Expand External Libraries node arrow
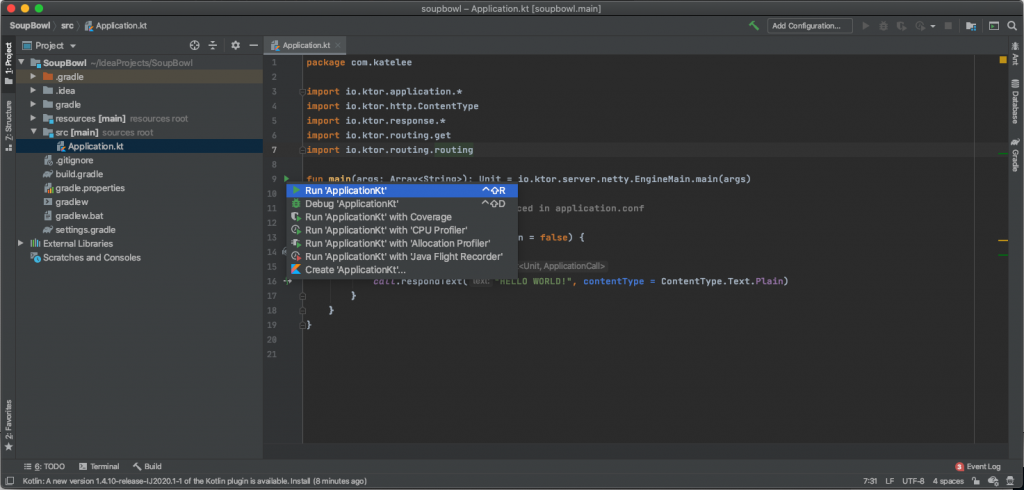1024x490 pixels. click(x=22, y=243)
